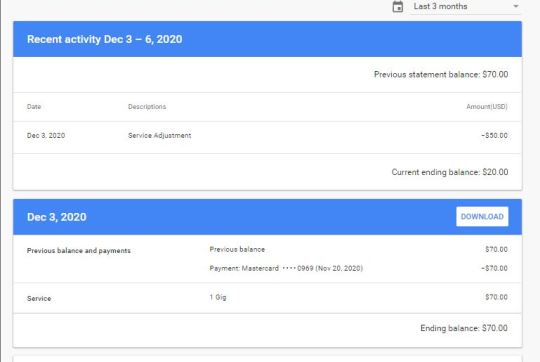Click the Amount(USD) column header
The height and width of the screenshot is (362, 540).
tap(487, 107)
